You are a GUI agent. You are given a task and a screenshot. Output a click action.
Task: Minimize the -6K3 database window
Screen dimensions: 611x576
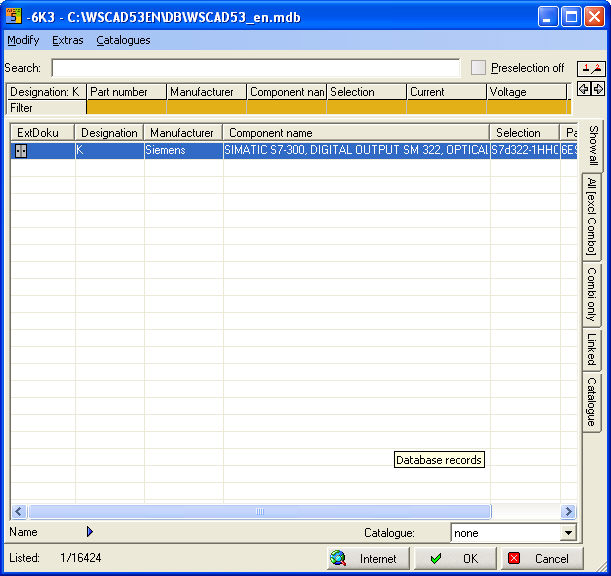point(547,16)
